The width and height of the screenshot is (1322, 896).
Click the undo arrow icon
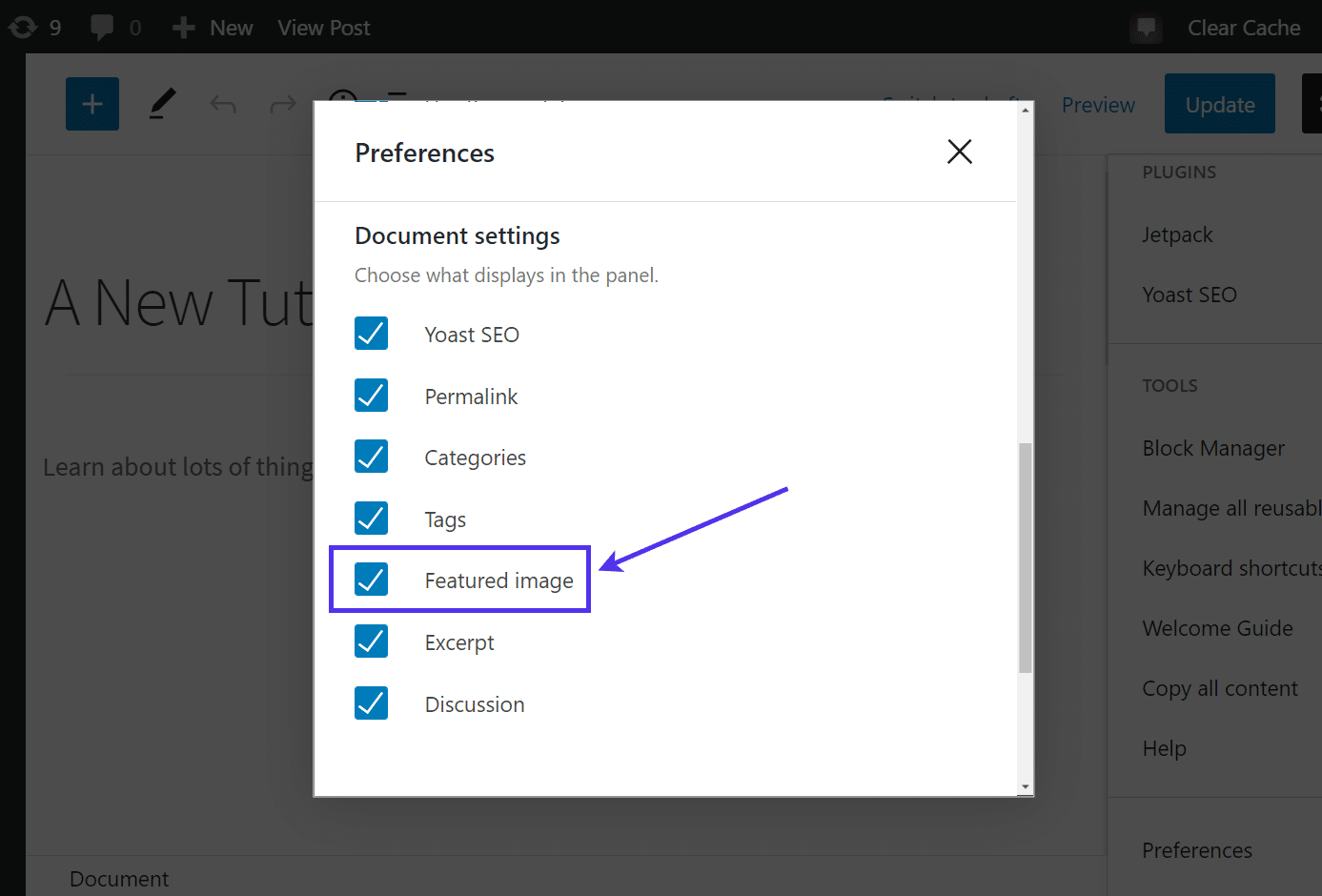click(223, 104)
